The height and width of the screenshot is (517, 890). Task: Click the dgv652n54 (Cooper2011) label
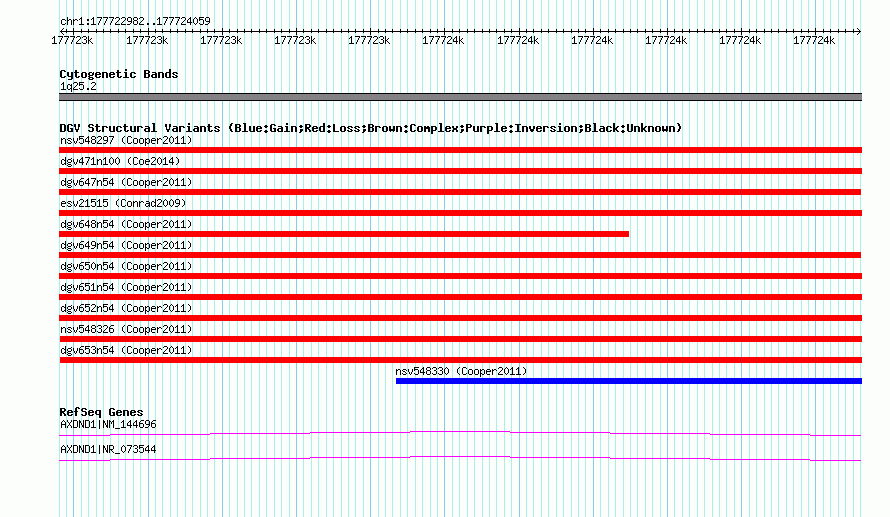click(126, 308)
